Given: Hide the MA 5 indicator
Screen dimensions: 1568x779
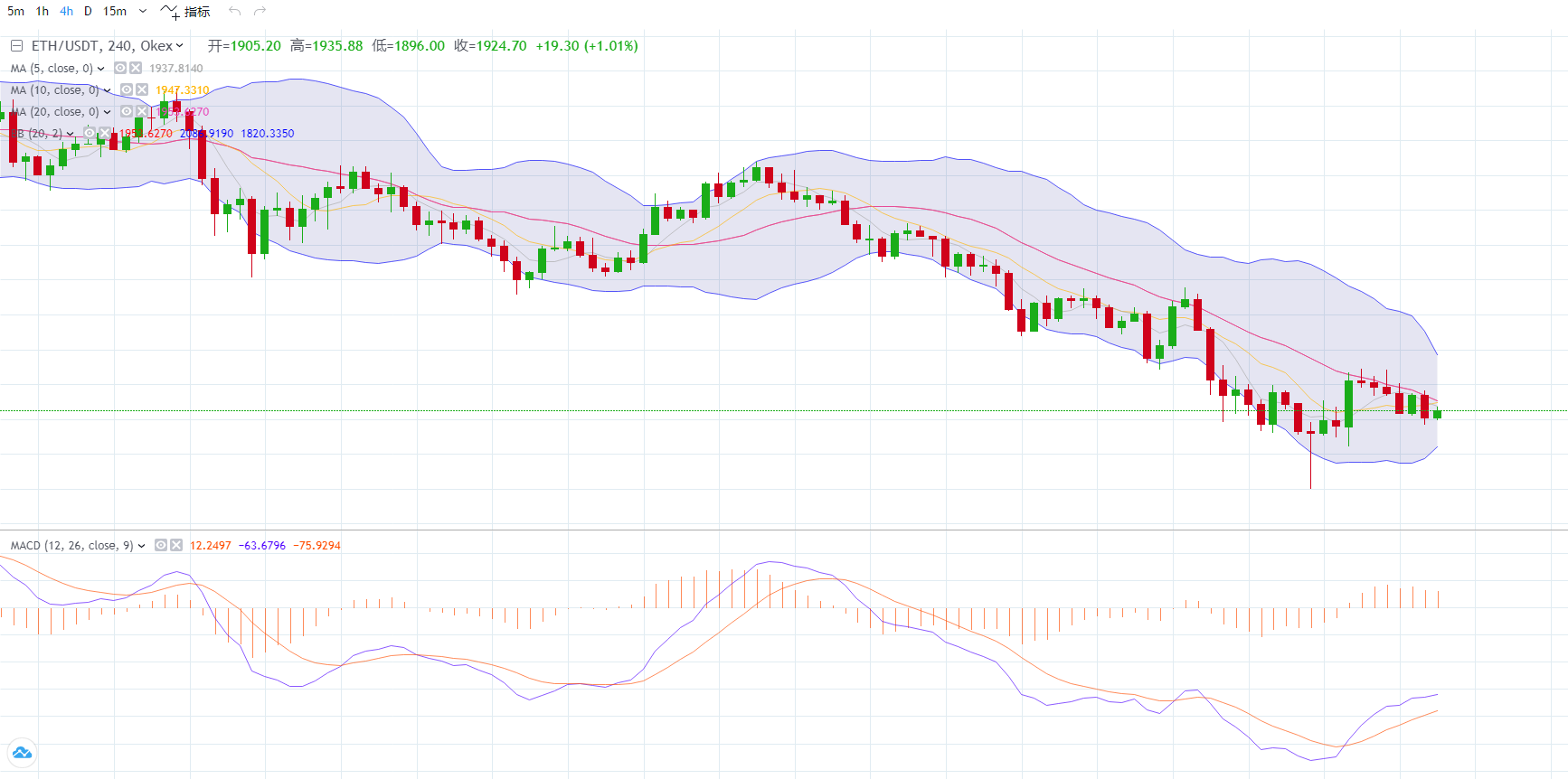Looking at the screenshot, I should point(120,68).
